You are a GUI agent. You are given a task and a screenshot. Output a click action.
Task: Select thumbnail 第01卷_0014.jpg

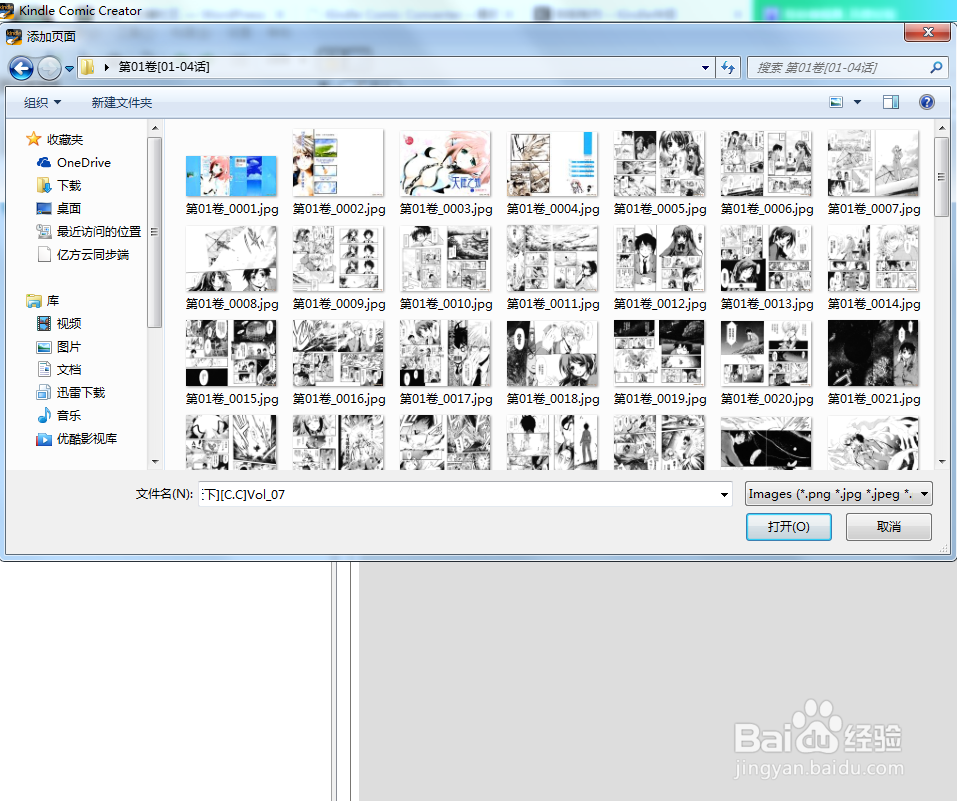coord(873,258)
